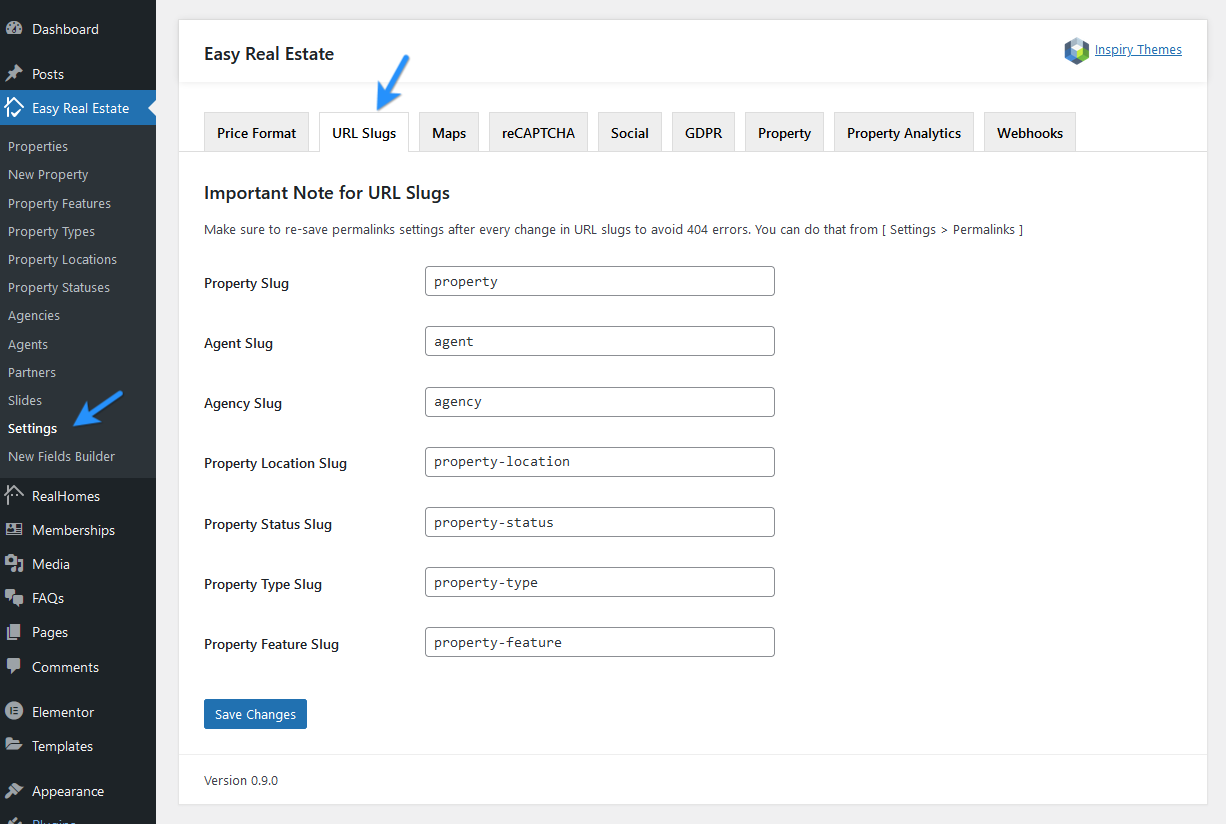The image size is (1226, 824).
Task: Open Settings in the sidebar submenu
Action: [x=33, y=428]
